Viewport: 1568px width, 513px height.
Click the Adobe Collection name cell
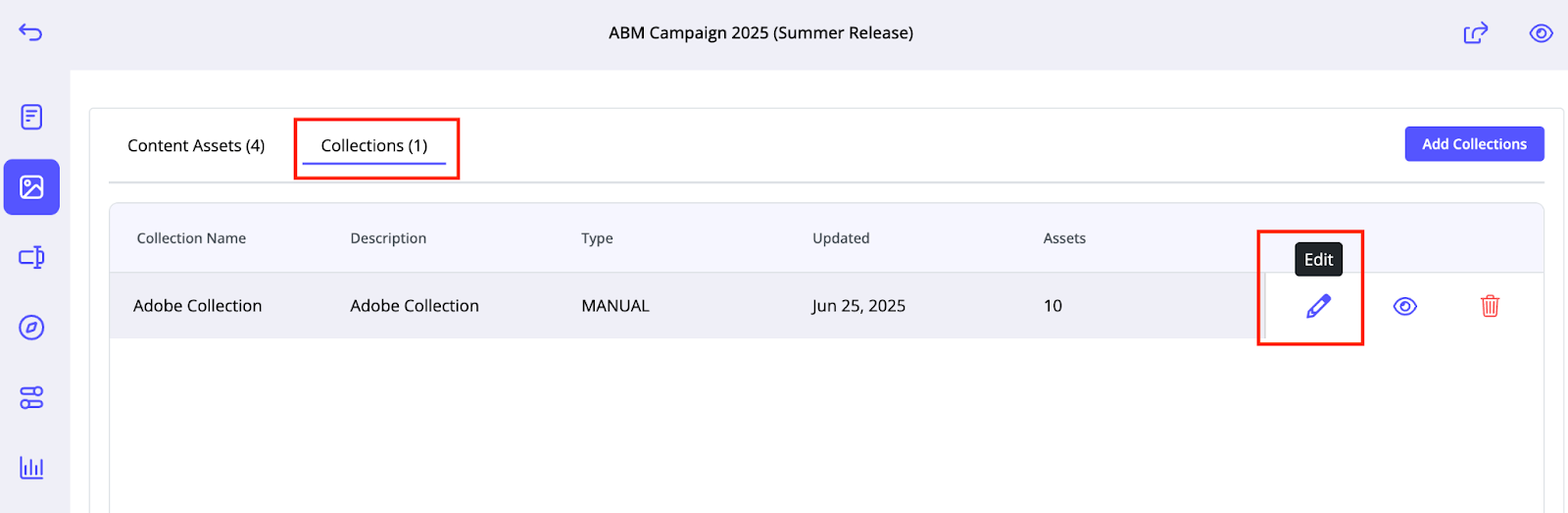(x=197, y=306)
